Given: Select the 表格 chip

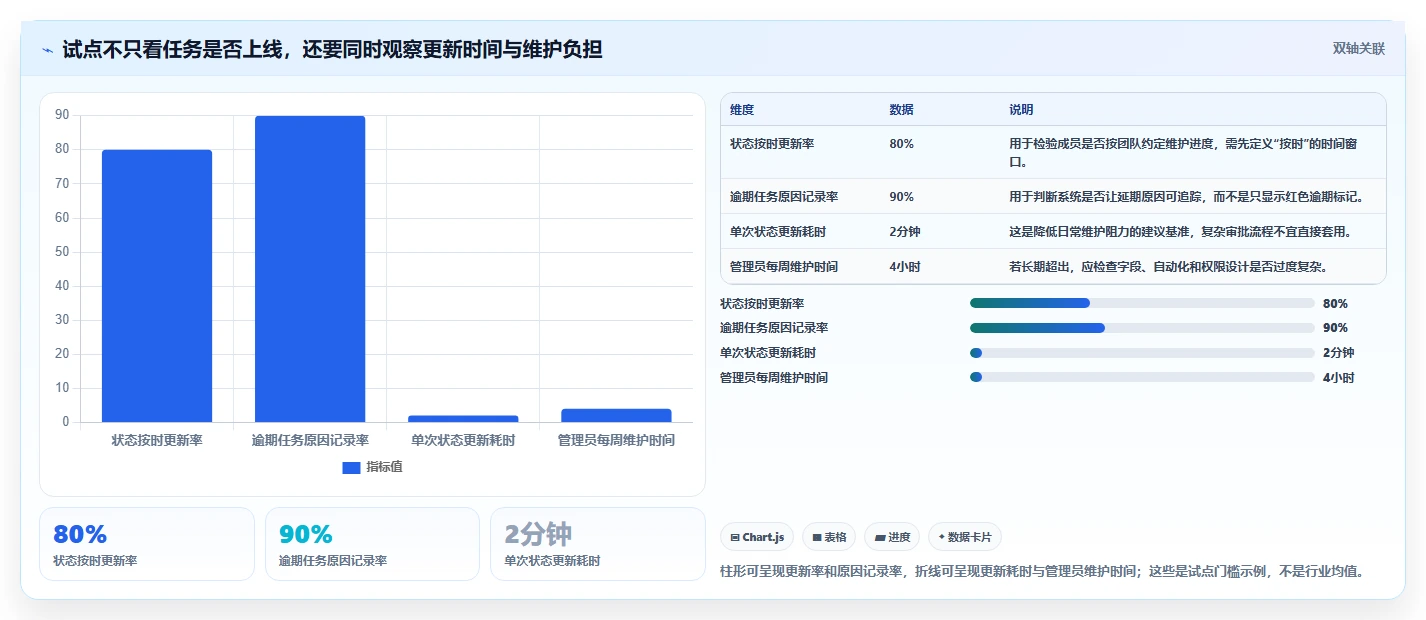Looking at the screenshot, I should point(829,537).
